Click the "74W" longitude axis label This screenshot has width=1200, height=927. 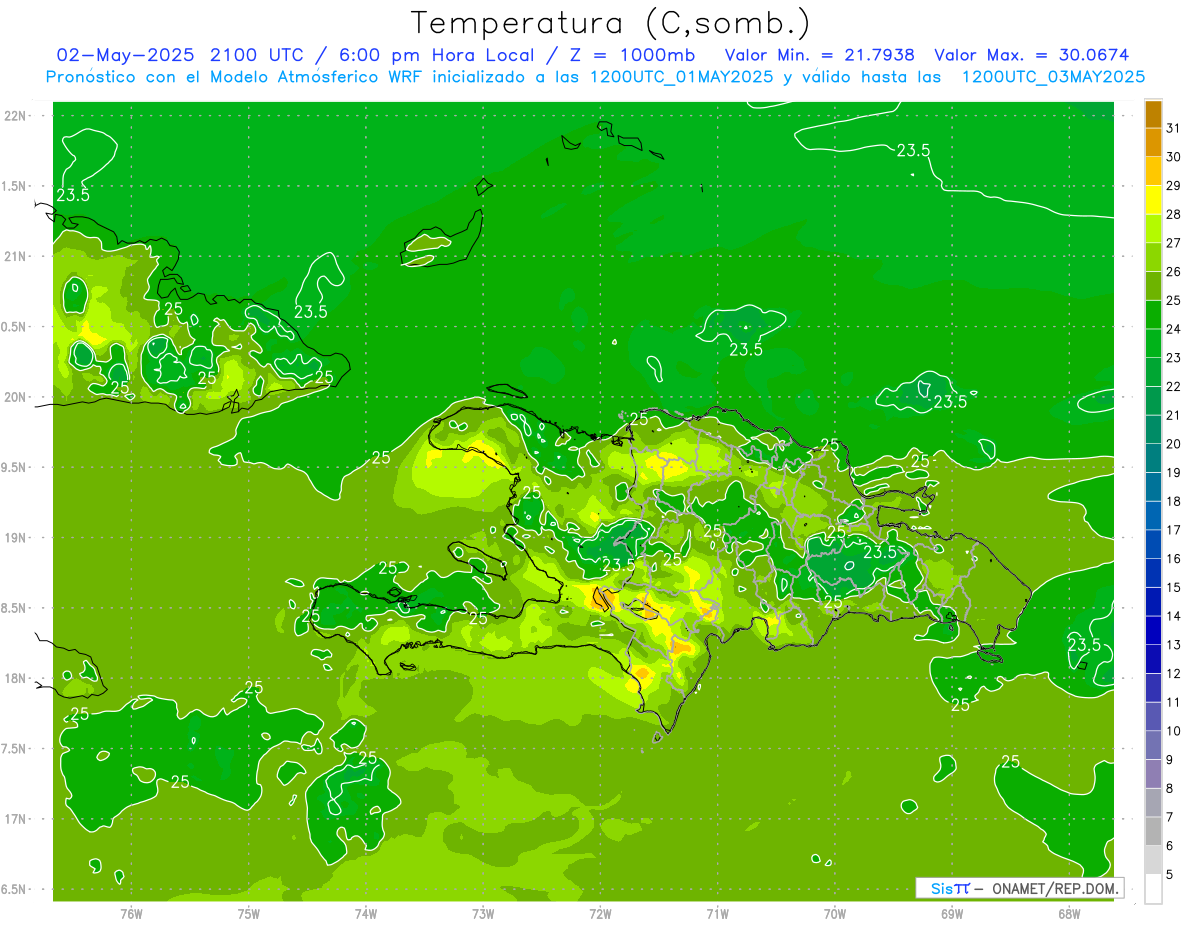click(366, 914)
